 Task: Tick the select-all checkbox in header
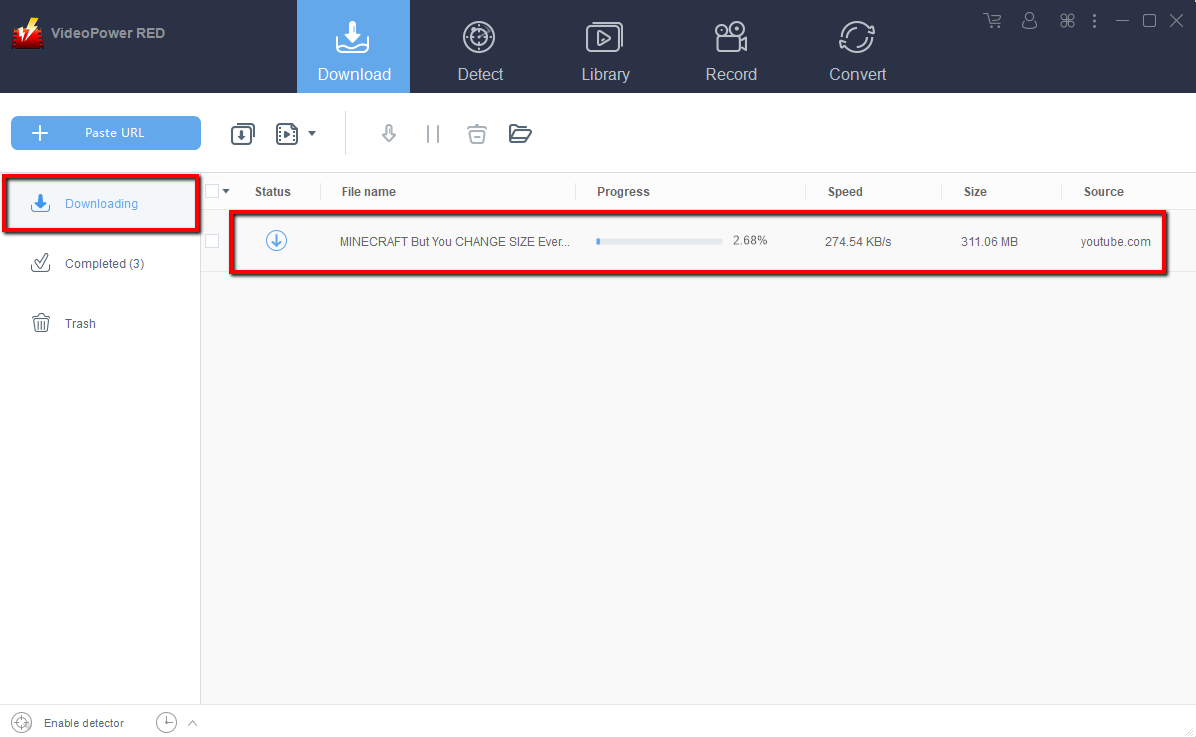pos(212,191)
